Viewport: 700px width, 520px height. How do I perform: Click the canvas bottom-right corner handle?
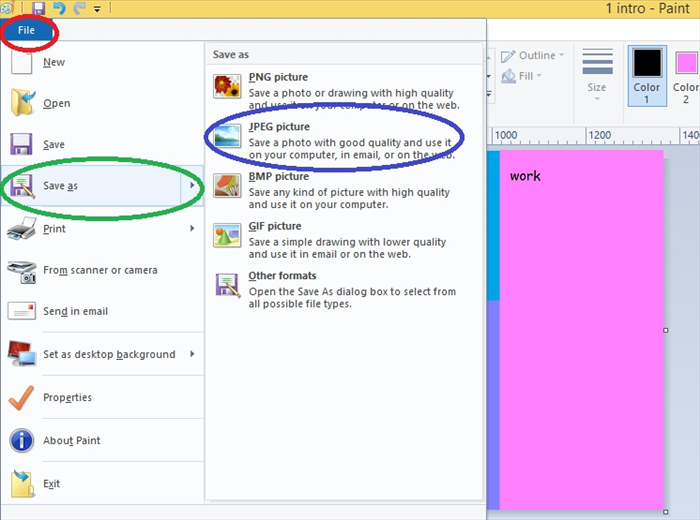pyautogui.click(x=666, y=512)
